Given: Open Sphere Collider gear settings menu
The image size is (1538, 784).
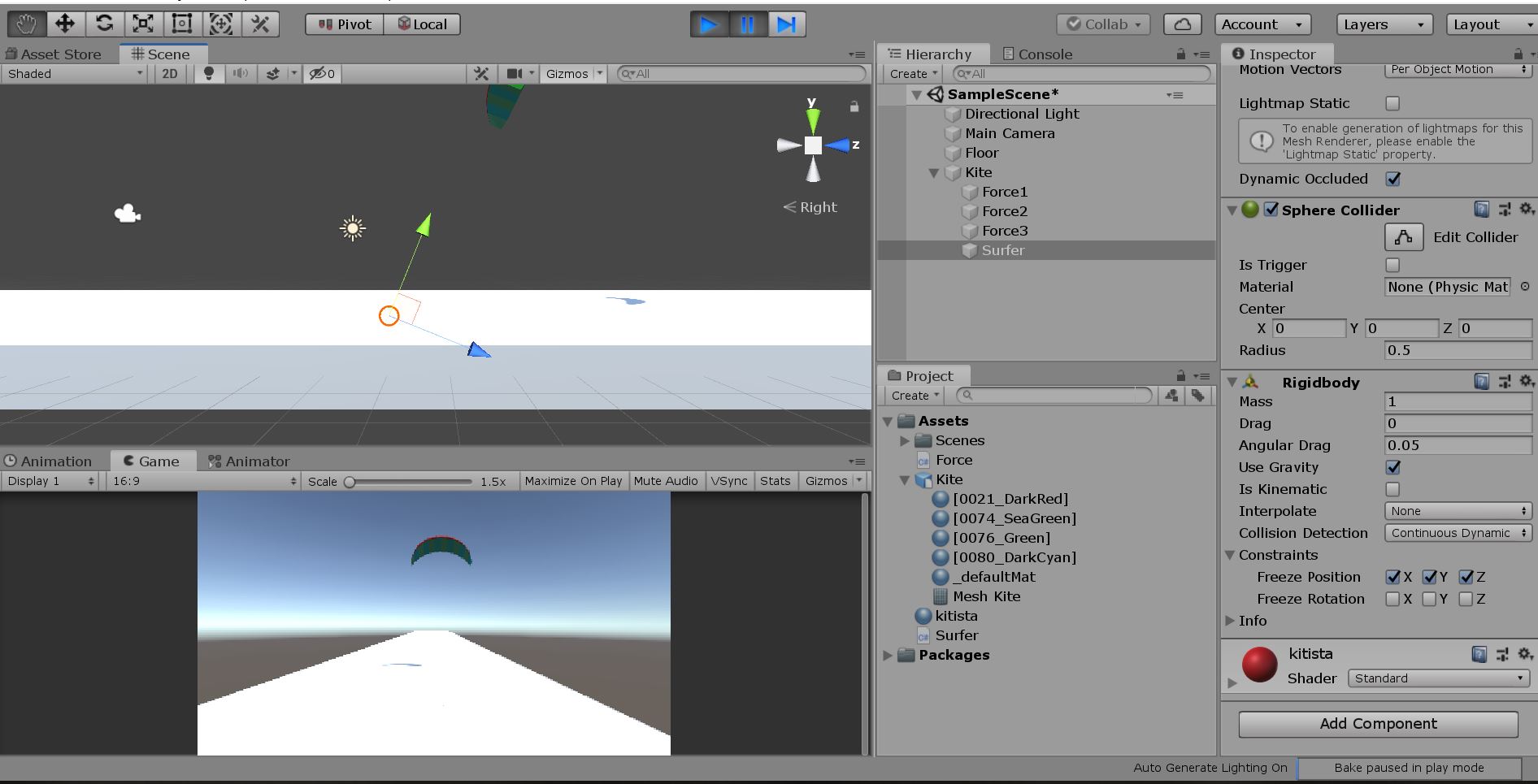Looking at the screenshot, I should coord(1526,210).
